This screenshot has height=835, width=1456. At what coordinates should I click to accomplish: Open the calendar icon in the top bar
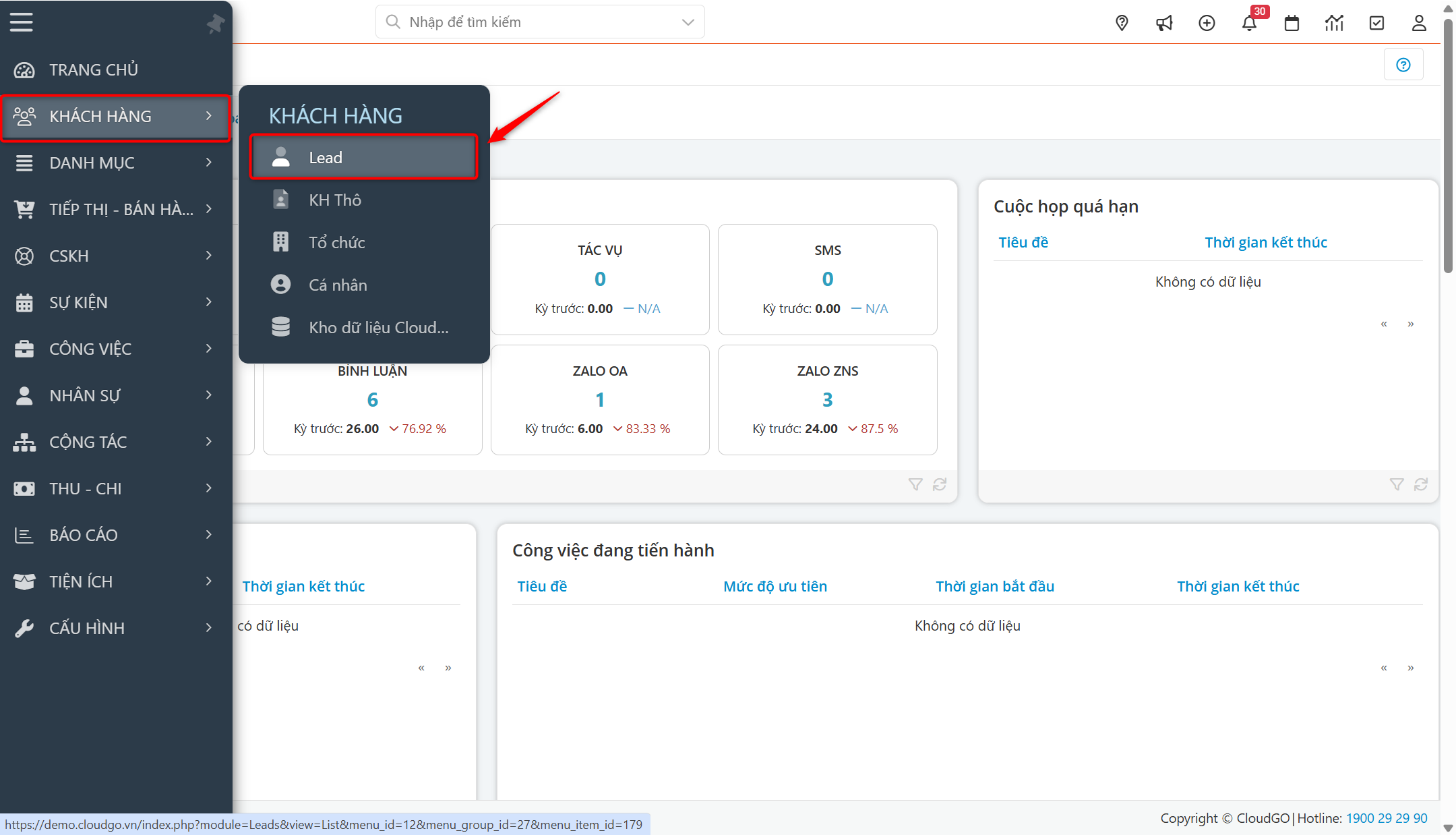(x=1292, y=22)
